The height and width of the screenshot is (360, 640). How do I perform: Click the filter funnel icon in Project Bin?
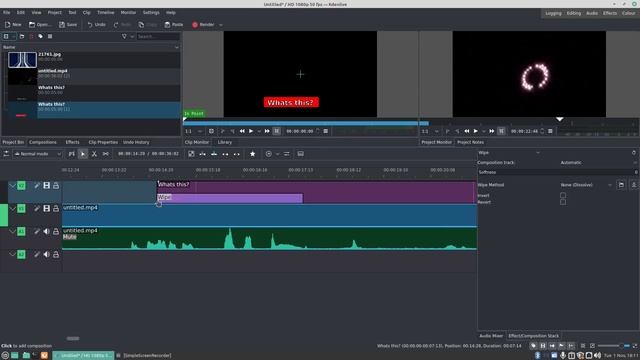[124, 36]
